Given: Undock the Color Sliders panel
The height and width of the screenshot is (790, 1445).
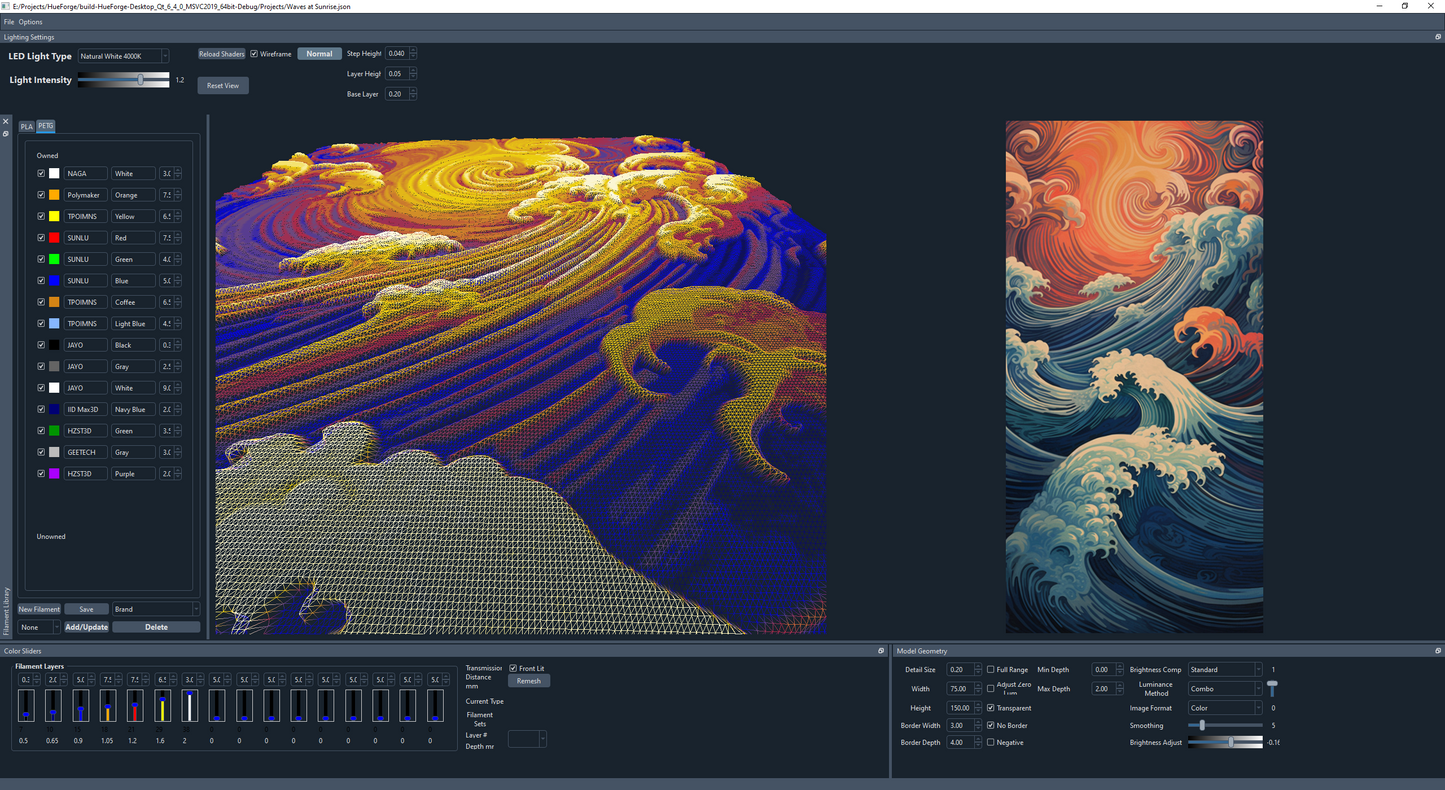Looking at the screenshot, I should [x=880, y=650].
